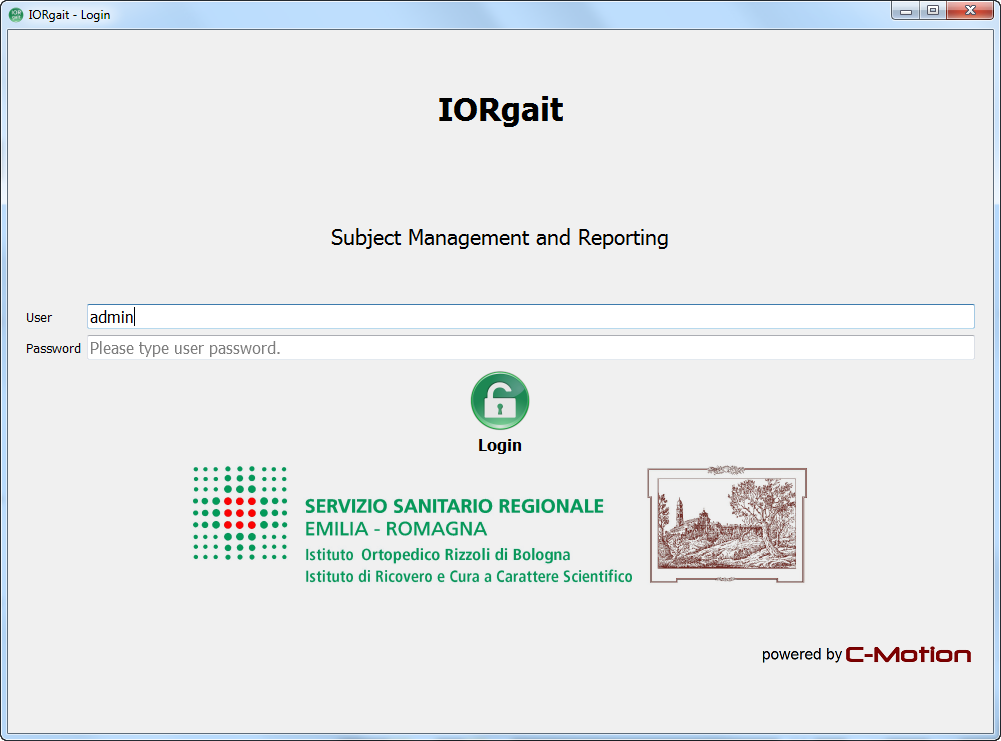Close the IORgait Login window
Image resolution: width=1001 pixels, height=741 pixels.
click(970, 11)
